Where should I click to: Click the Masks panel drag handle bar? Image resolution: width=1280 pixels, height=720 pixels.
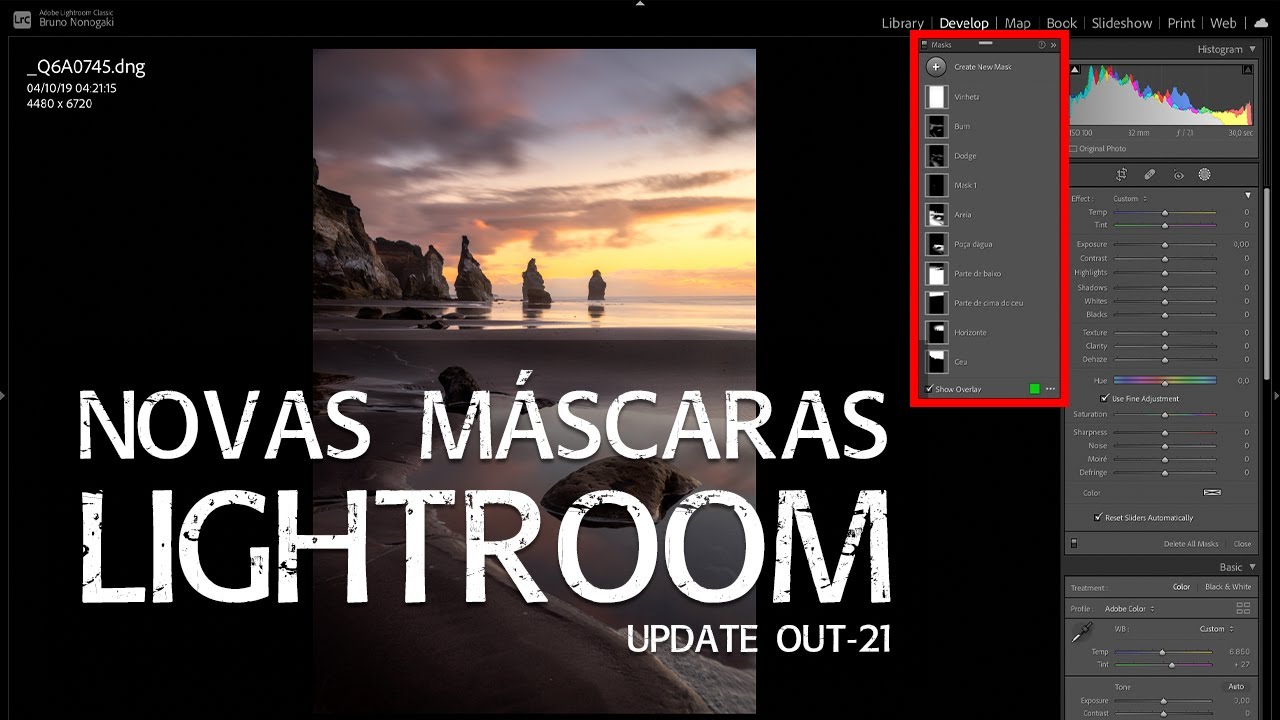pyautogui.click(x=985, y=43)
